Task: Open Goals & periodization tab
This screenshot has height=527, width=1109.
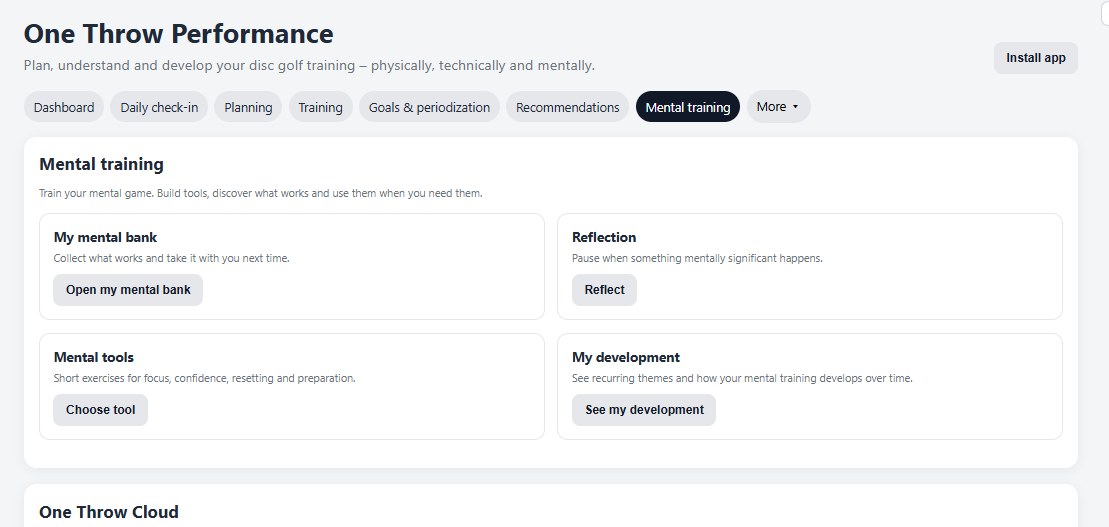Action: (x=429, y=107)
